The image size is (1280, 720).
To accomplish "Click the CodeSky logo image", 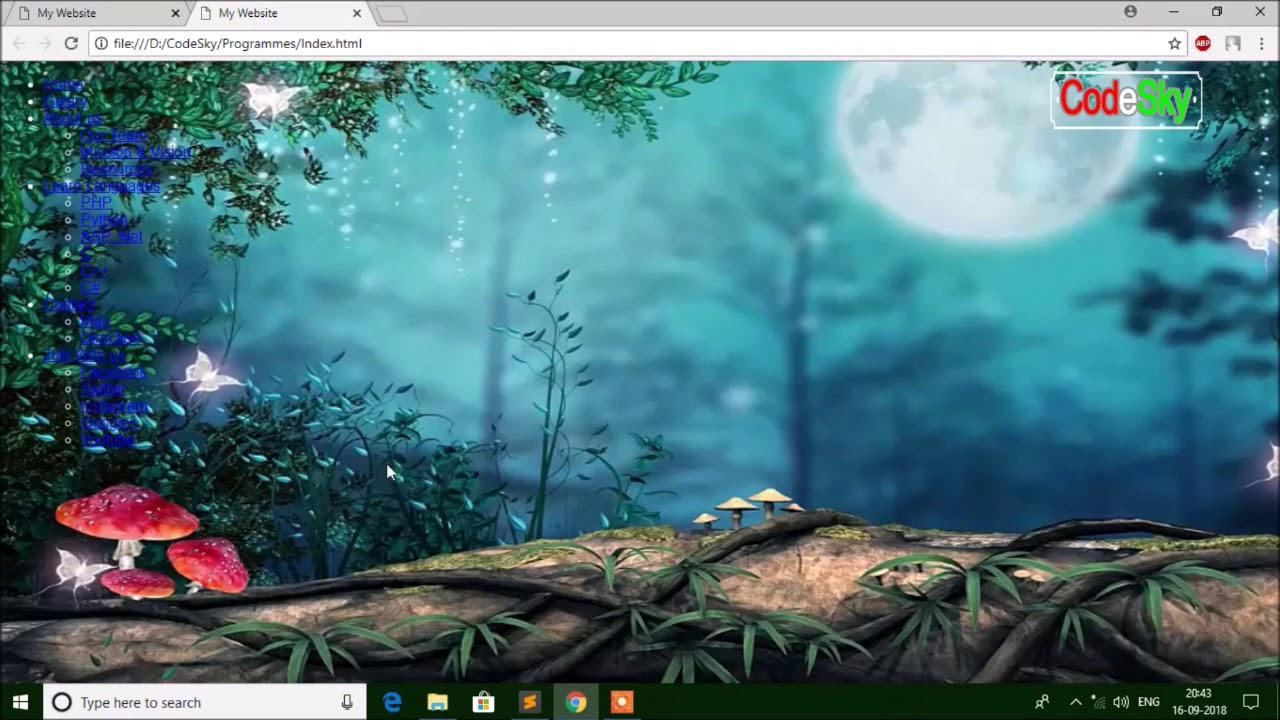I will click(1126, 99).
